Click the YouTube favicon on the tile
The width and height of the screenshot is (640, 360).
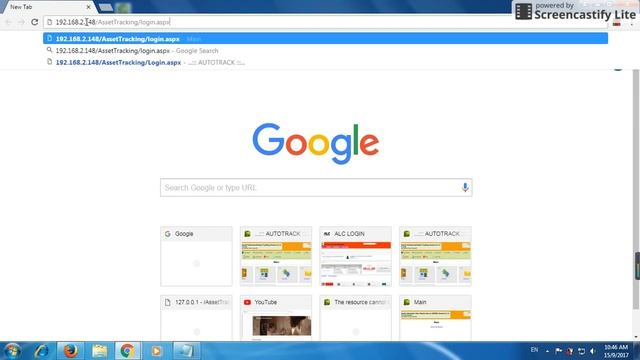(x=247, y=302)
